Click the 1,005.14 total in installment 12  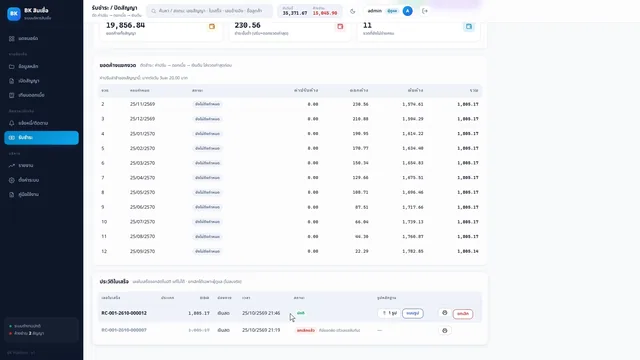[x=468, y=251]
